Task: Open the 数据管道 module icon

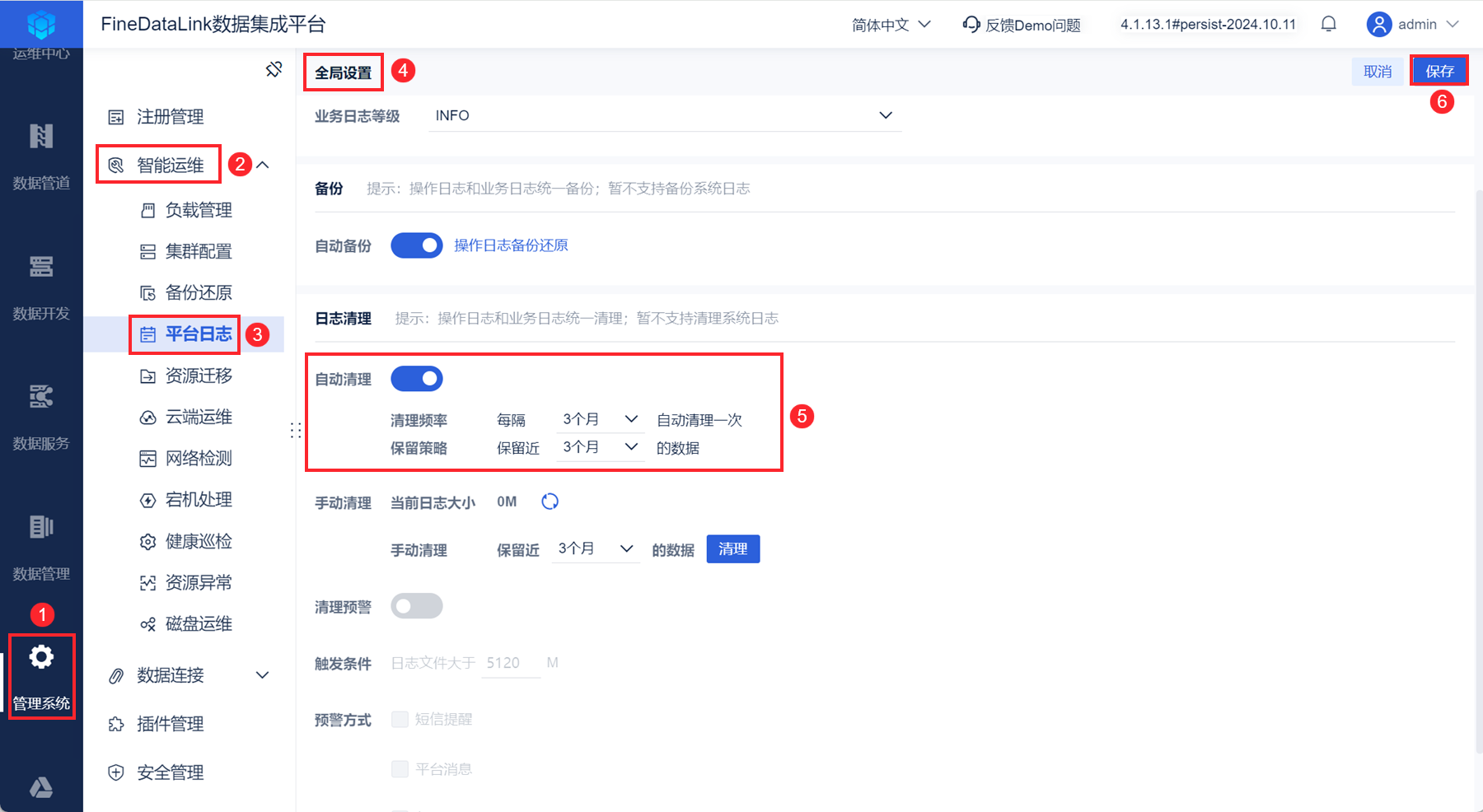Action: click(x=41, y=136)
